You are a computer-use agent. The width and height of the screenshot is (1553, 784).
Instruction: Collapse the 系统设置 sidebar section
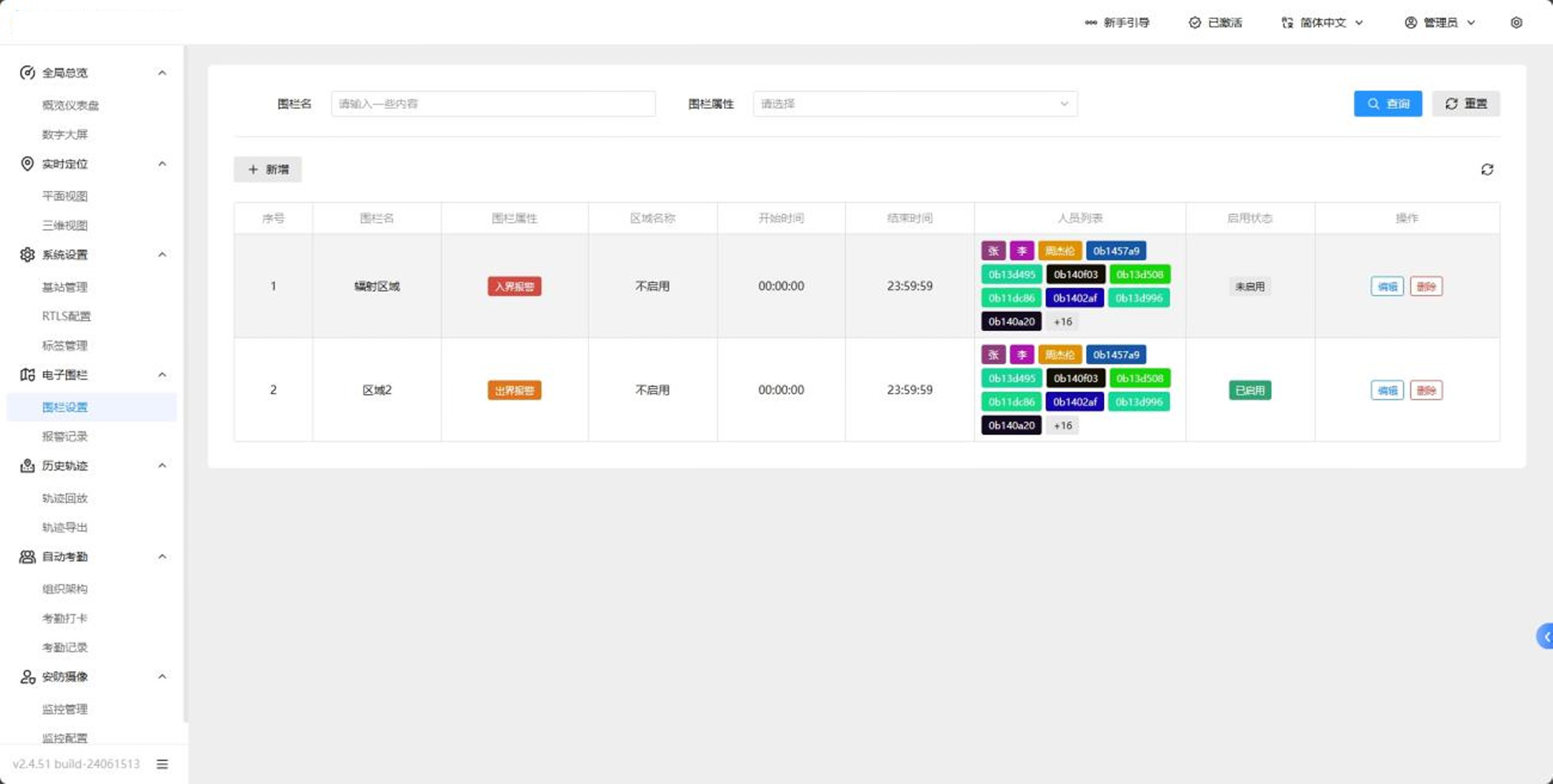click(x=162, y=255)
